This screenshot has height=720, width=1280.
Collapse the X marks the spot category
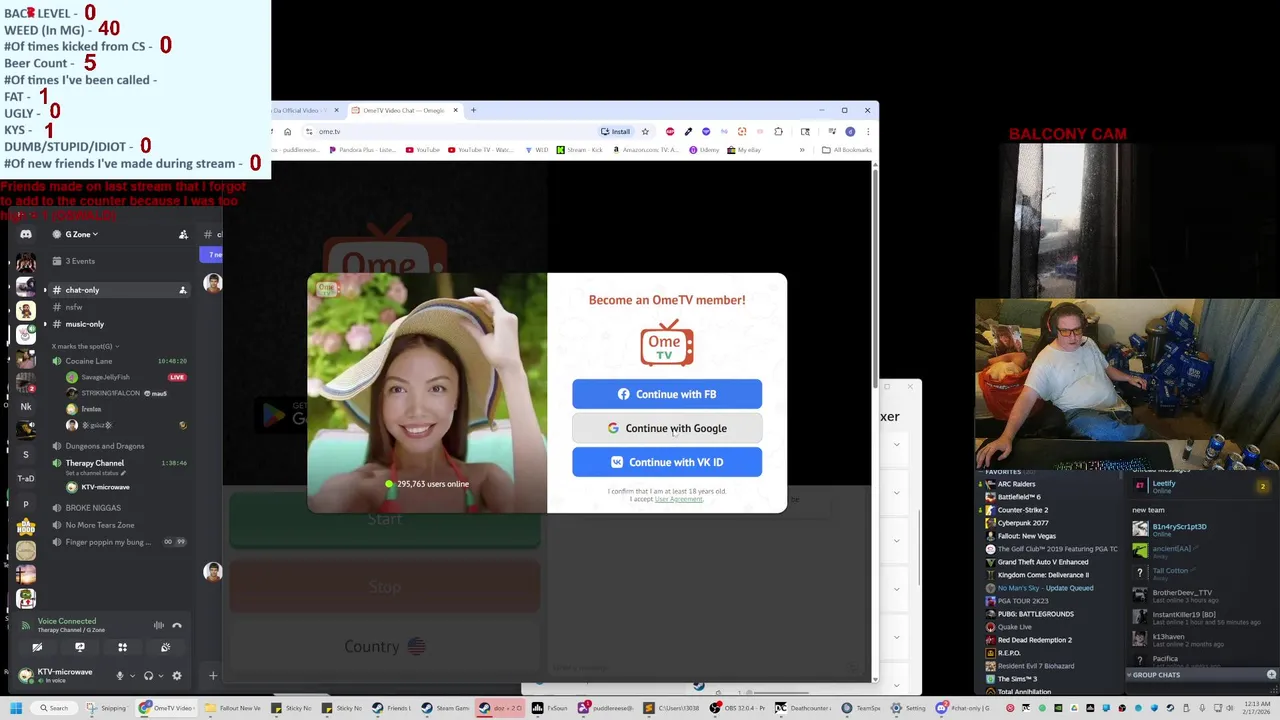[x=85, y=346]
